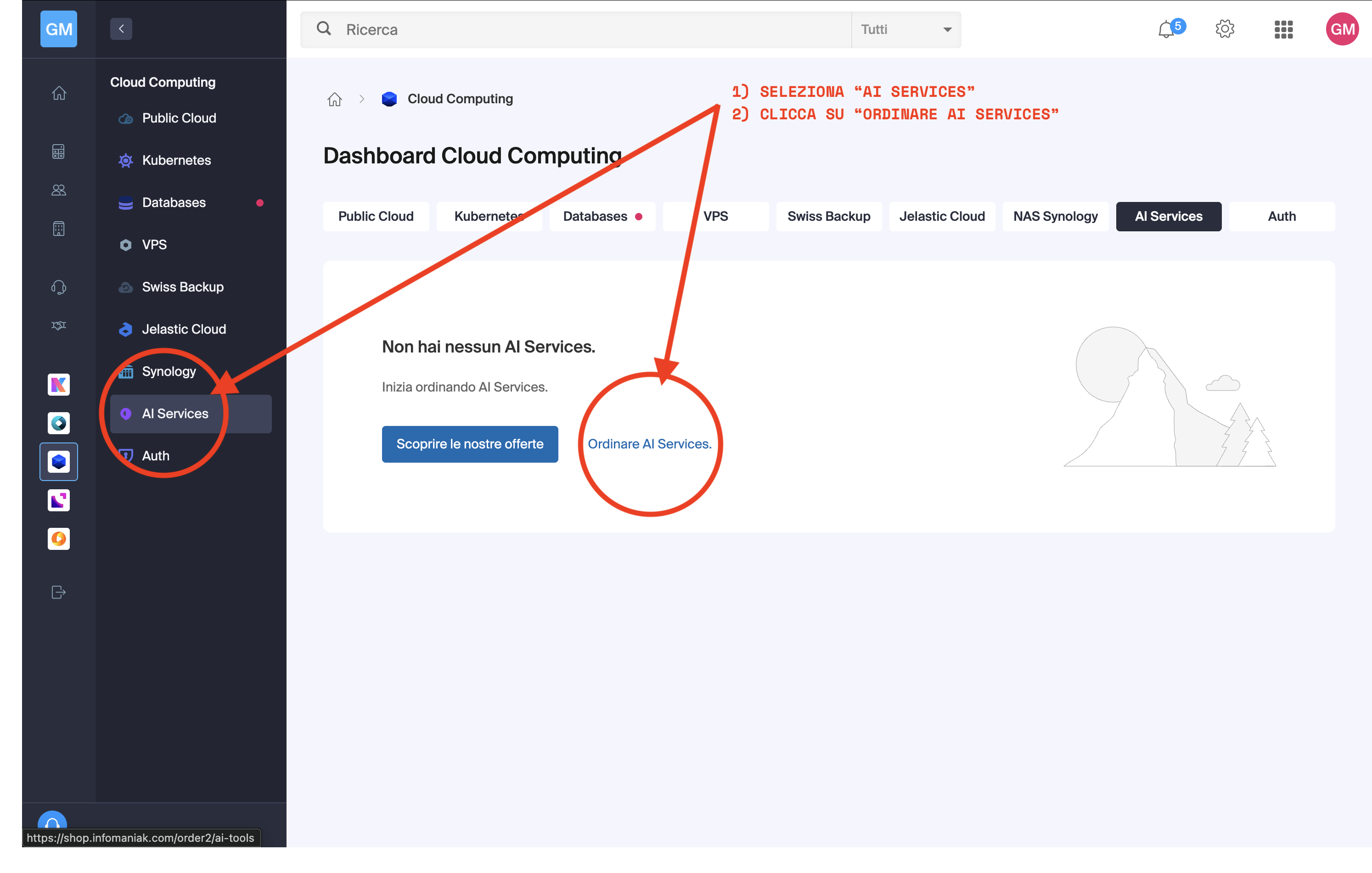Click the Cloud Computing sidebar heading
The height and width of the screenshot is (873, 1372).
pos(163,83)
